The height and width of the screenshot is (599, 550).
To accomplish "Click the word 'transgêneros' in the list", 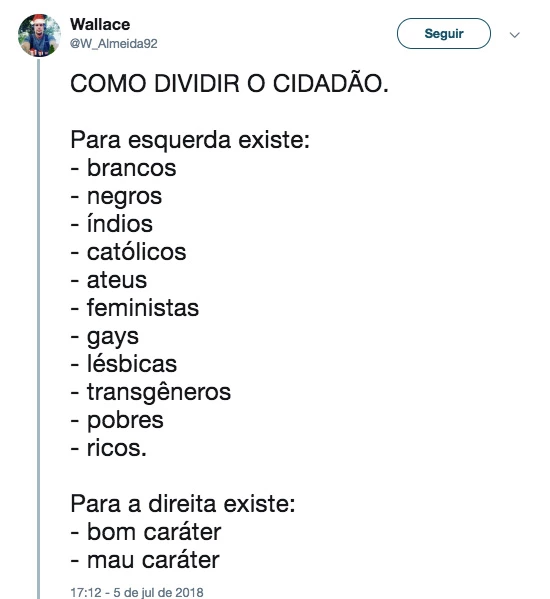I will point(159,392).
